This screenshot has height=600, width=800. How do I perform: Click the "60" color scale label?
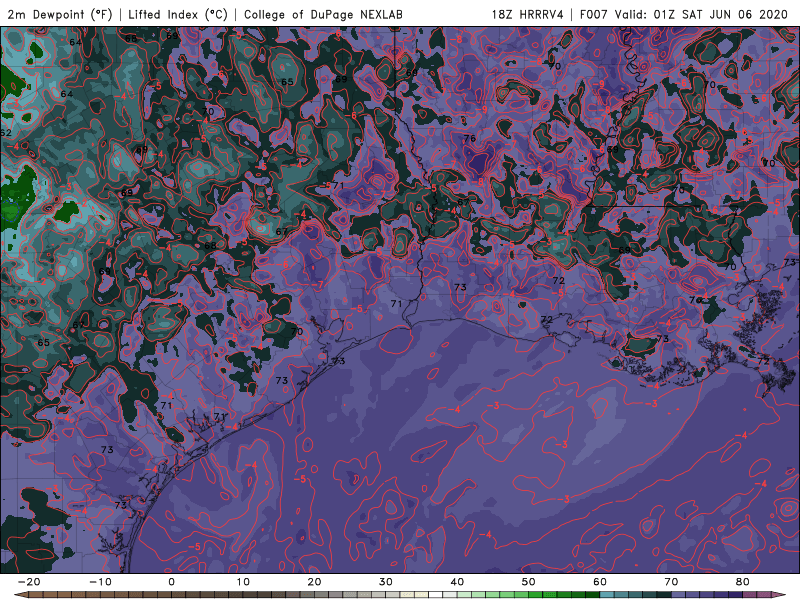[x=600, y=582]
